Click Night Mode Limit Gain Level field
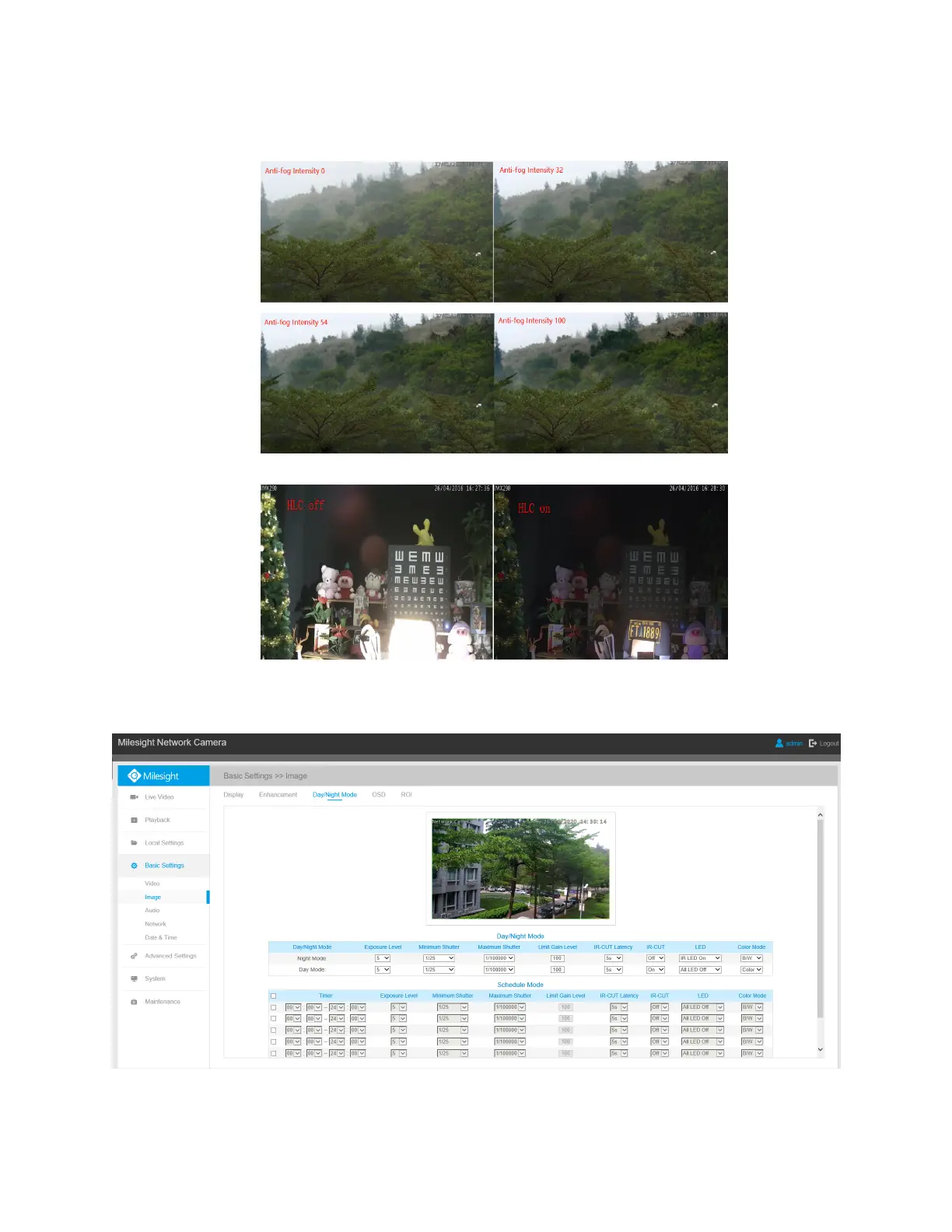 pyautogui.click(x=557, y=958)
